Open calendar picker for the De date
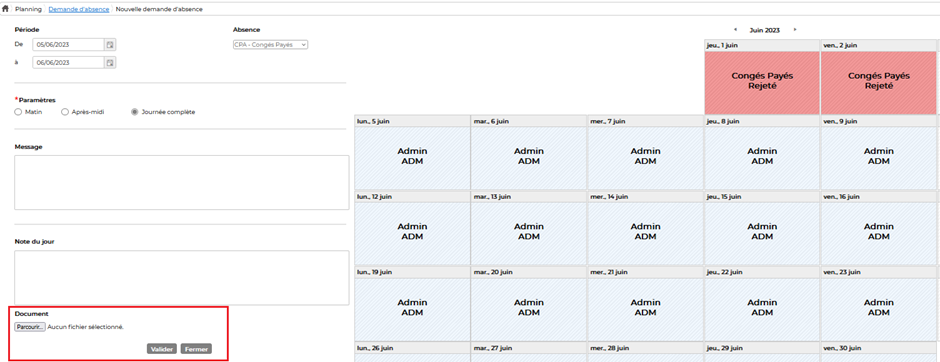This screenshot has height=362, width=940. [x=110, y=44]
